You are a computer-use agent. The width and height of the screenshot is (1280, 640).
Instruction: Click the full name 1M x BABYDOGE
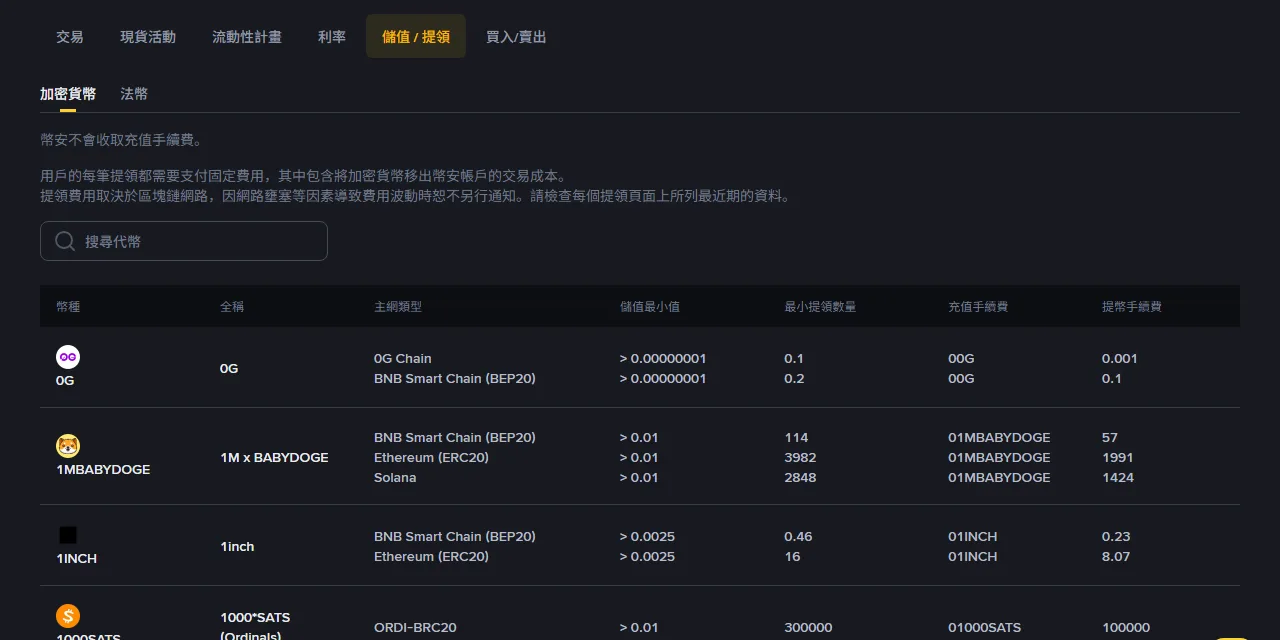[275, 458]
